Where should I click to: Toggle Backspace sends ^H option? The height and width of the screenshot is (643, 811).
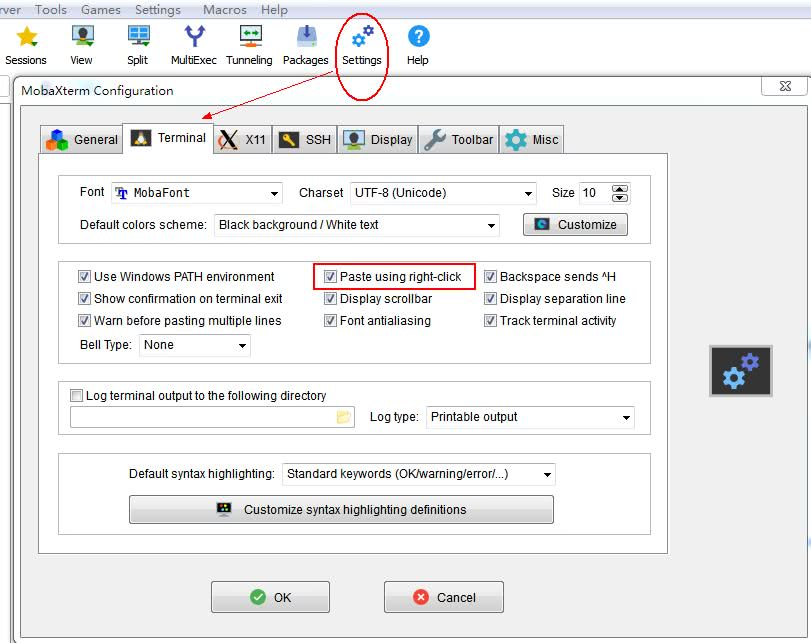tap(490, 277)
